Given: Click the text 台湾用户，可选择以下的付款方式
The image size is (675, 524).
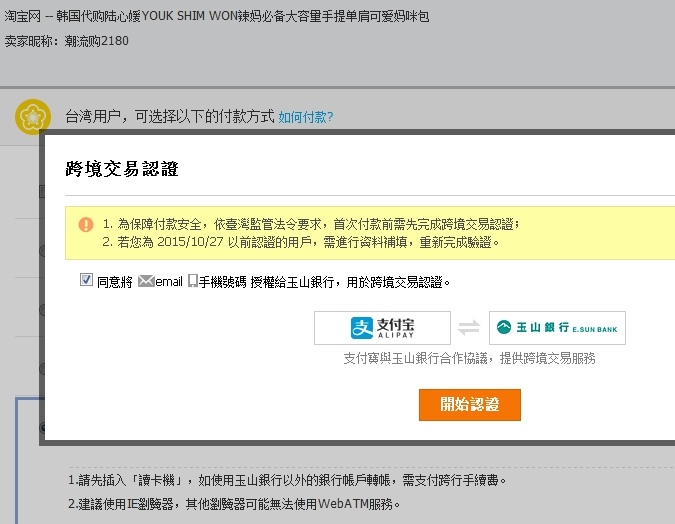Looking at the screenshot, I should [x=170, y=116].
